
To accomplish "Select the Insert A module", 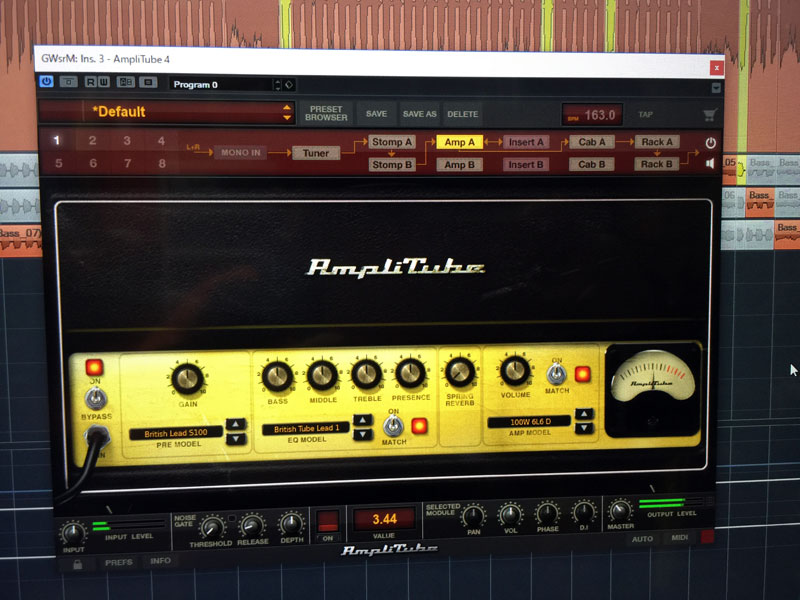I will tap(526, 142).
